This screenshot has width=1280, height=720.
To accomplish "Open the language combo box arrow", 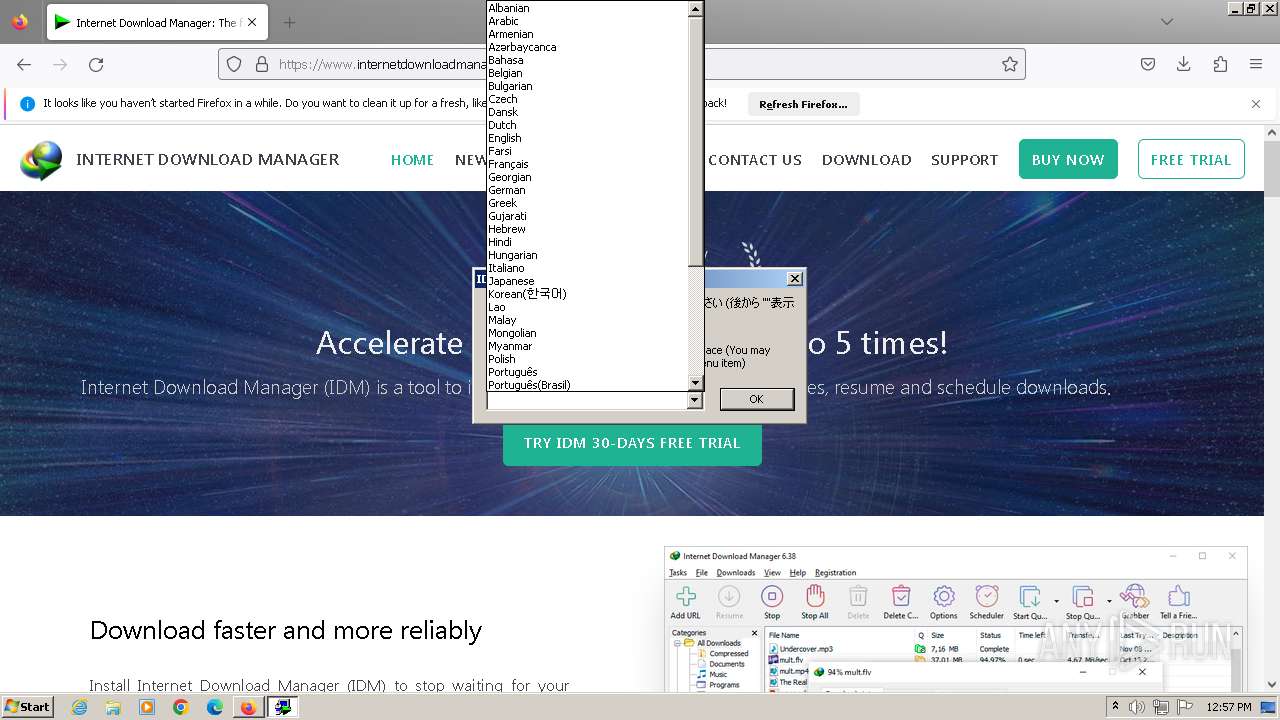I will (695, 400).
